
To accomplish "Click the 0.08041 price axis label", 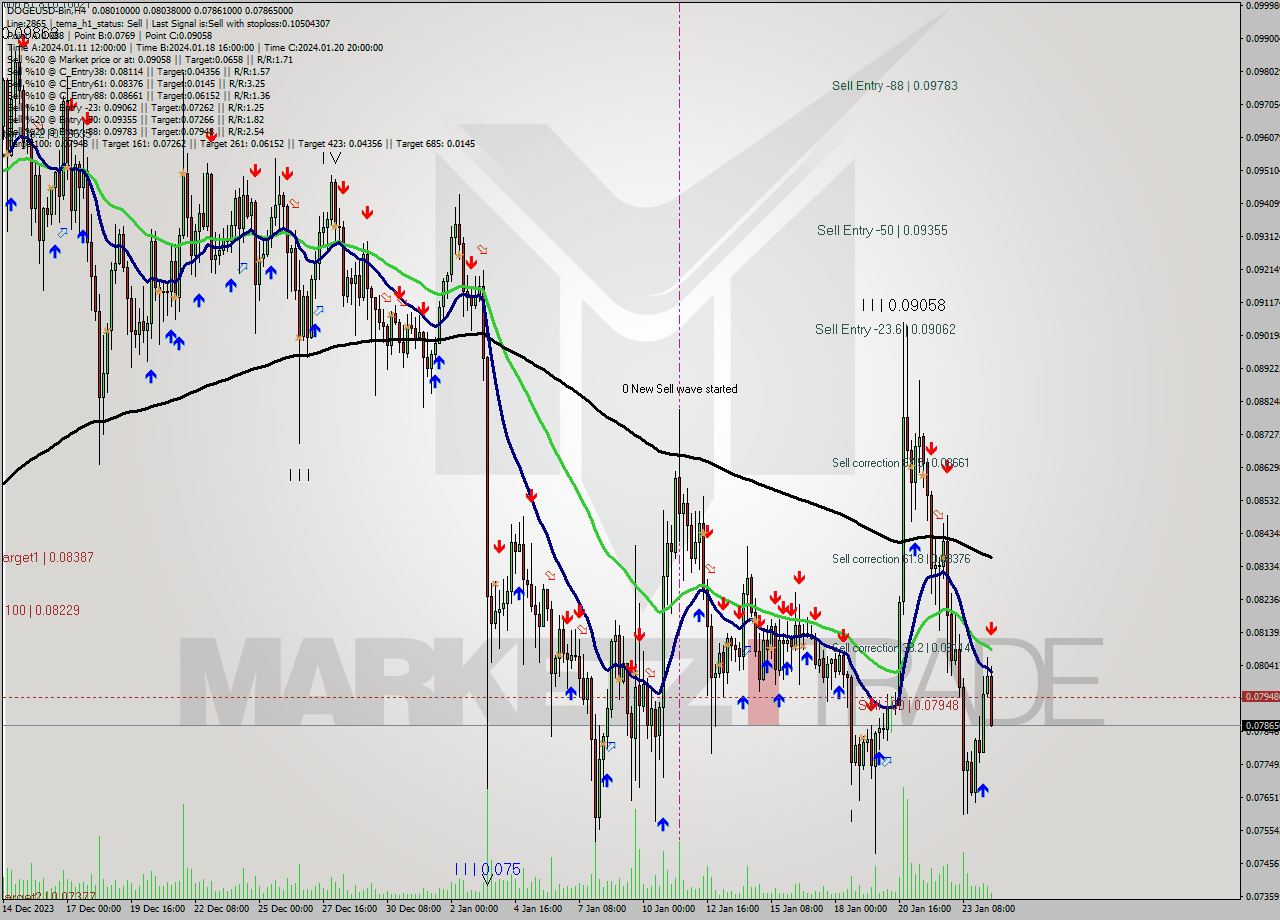I will pyautogui.click(x=1261, y=665).
